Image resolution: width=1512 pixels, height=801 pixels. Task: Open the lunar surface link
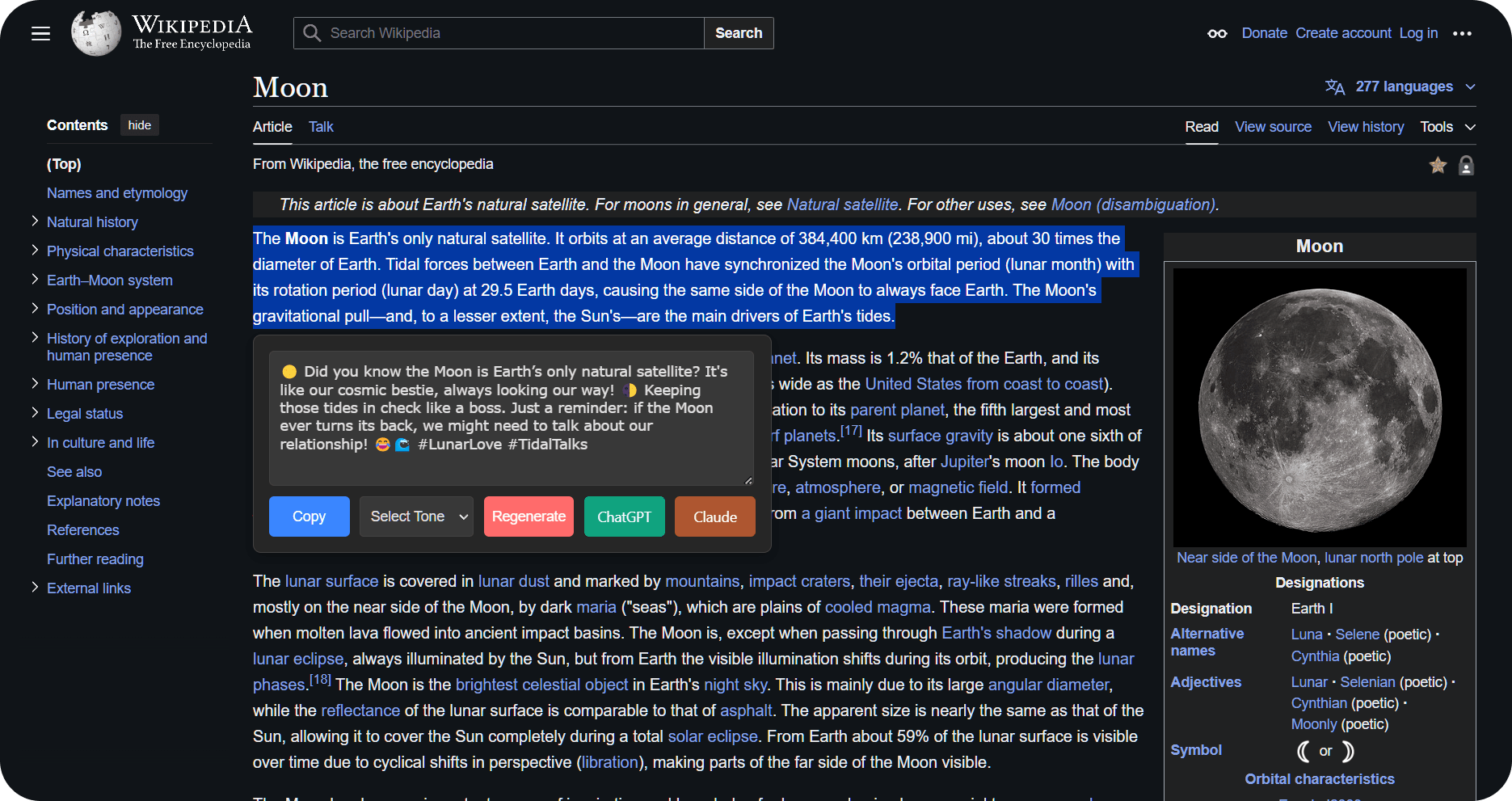pos(331,581)
